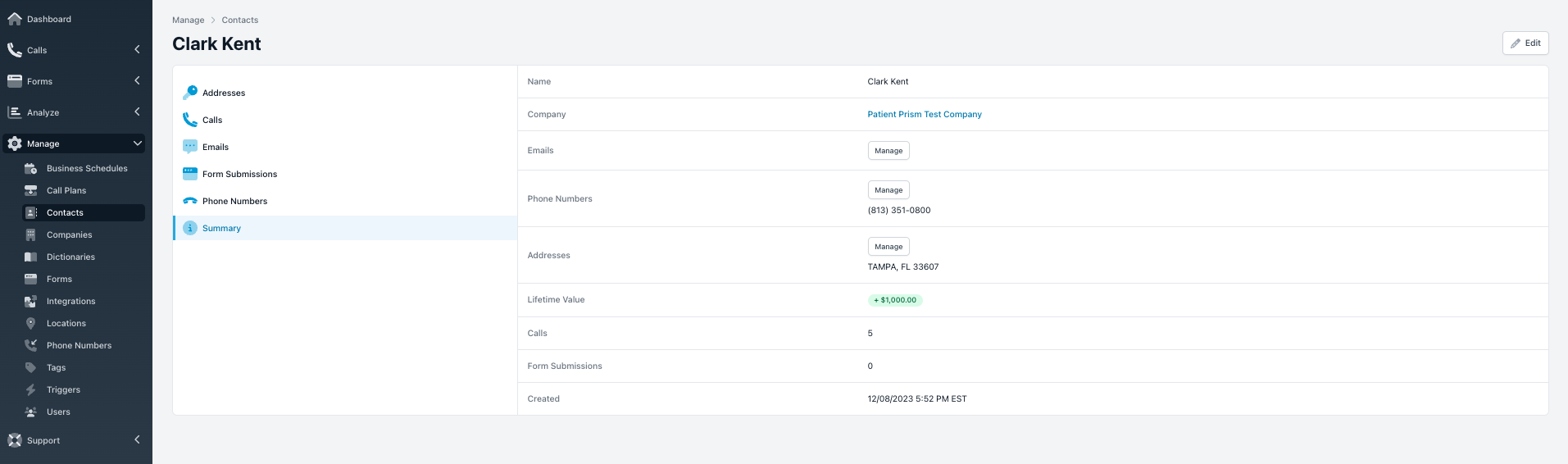Click the Dashboard home icon
1568x464 pixels.
pos(15,19)
